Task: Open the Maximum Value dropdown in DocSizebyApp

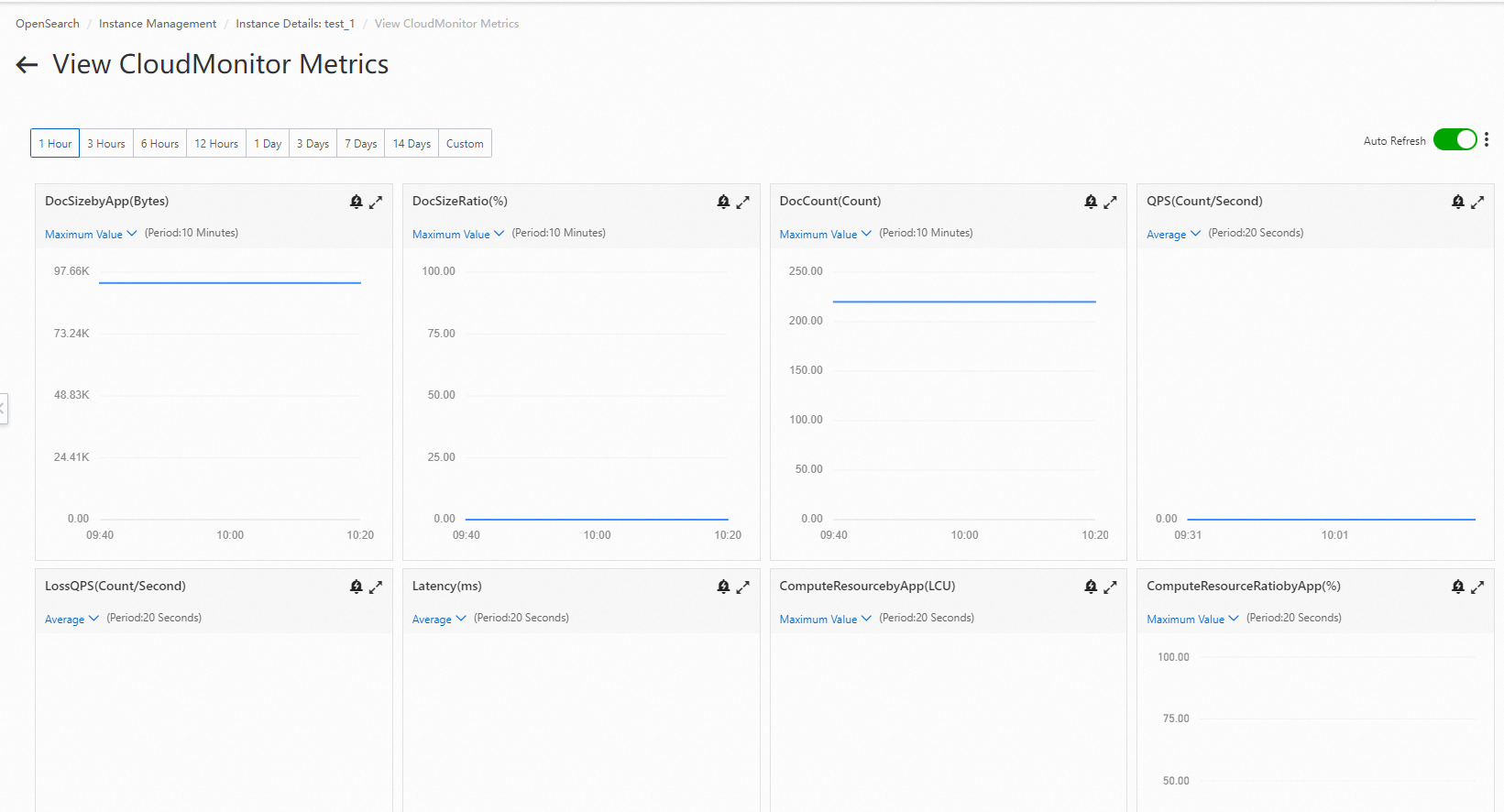Action: tap(91, 235)
